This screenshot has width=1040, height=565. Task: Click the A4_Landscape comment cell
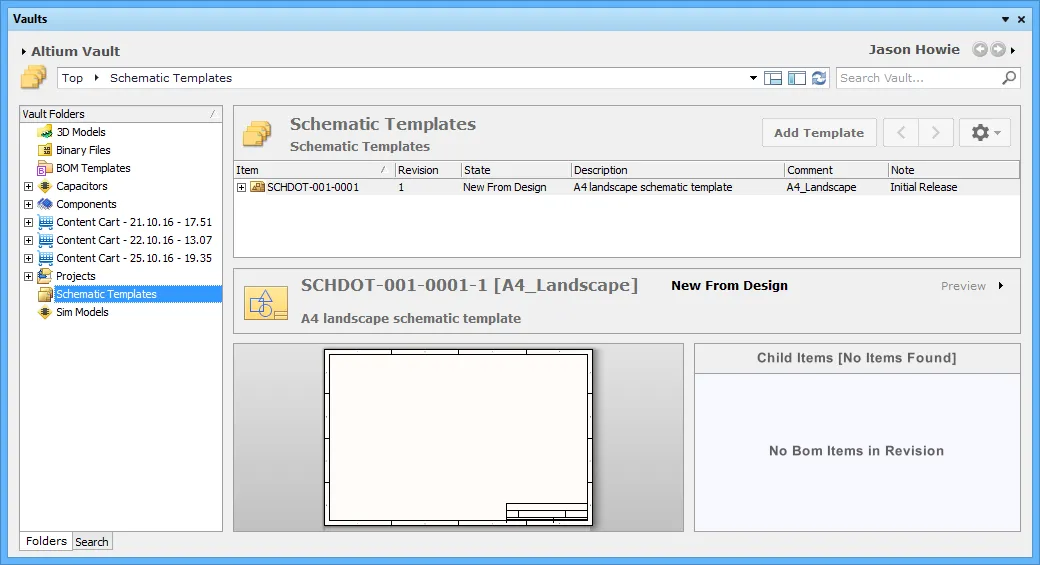[821, 187]
